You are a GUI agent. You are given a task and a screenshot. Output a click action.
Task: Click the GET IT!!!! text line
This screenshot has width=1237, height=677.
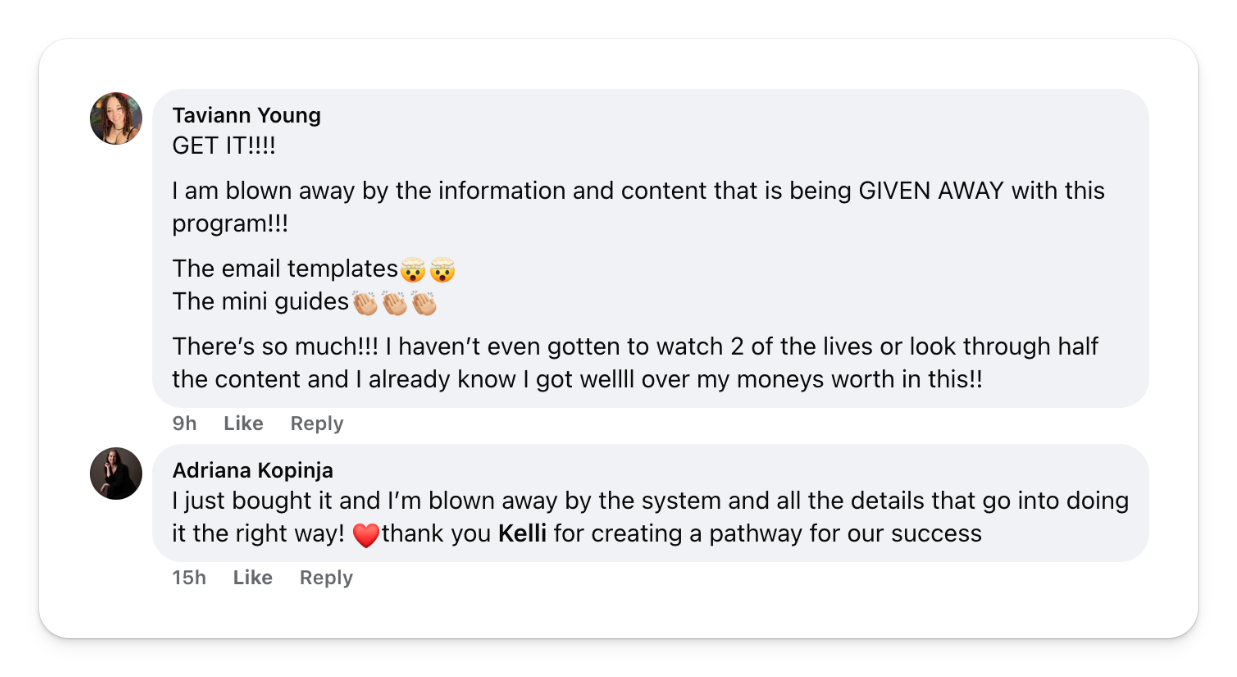pyautogui.click(x=223, y=146)
